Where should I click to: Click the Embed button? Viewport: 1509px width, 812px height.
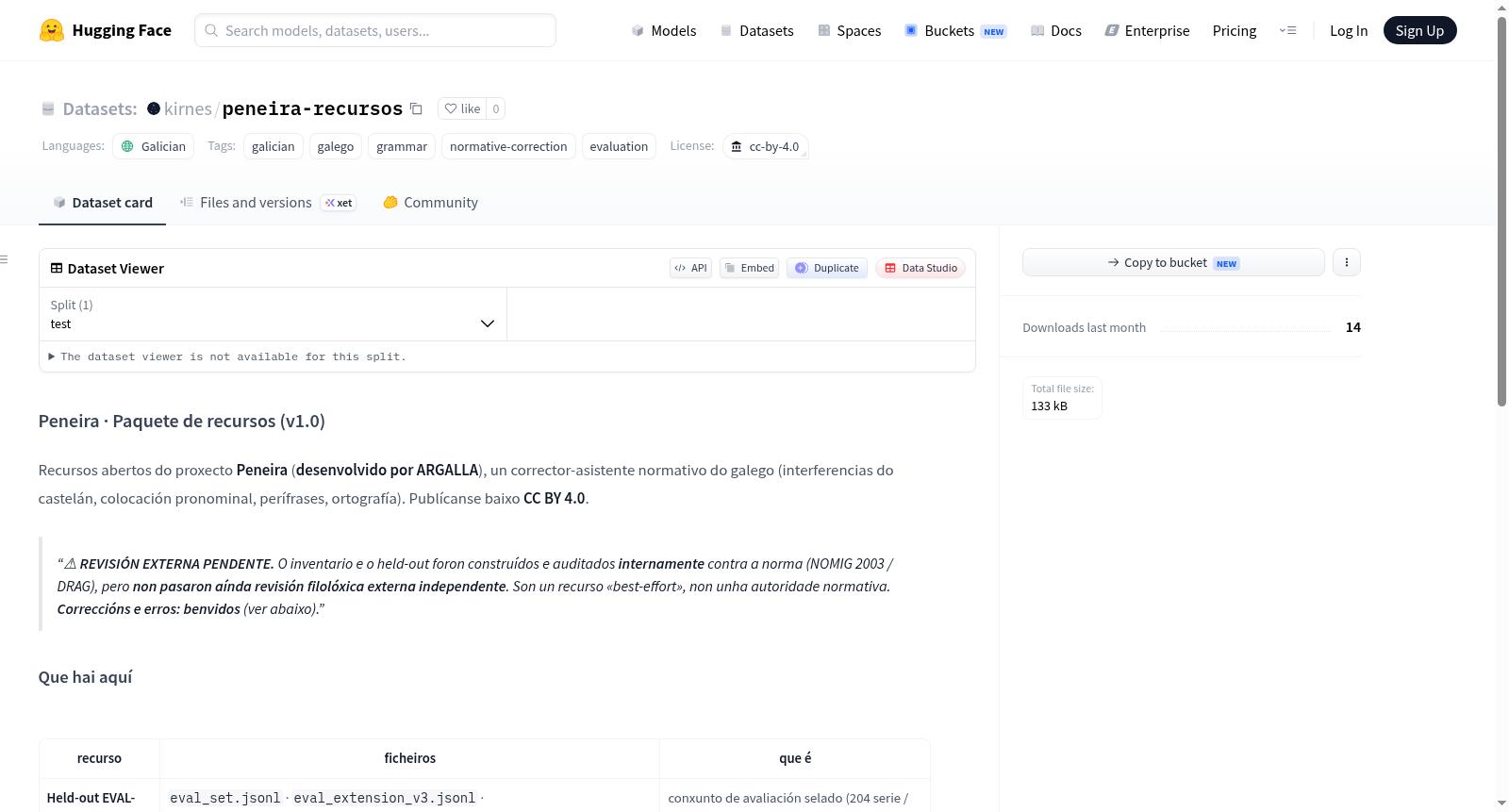click(x=749, y=268)
